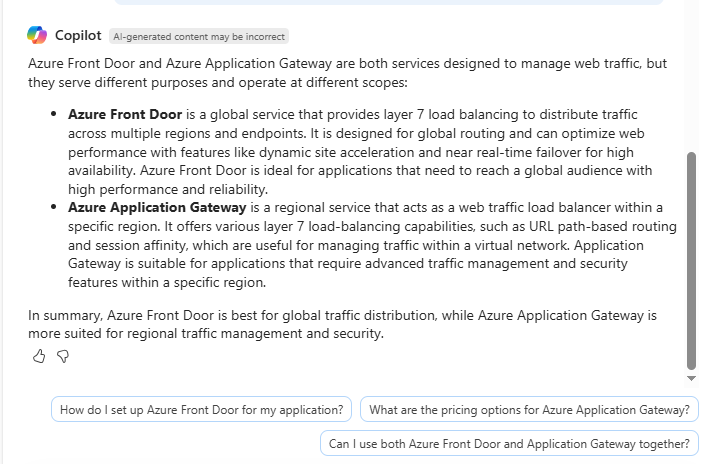This screenshot has width=713, height=464.
Task: Click the intro paragraph about managing web traffic
Action: [x=347, y=73]
